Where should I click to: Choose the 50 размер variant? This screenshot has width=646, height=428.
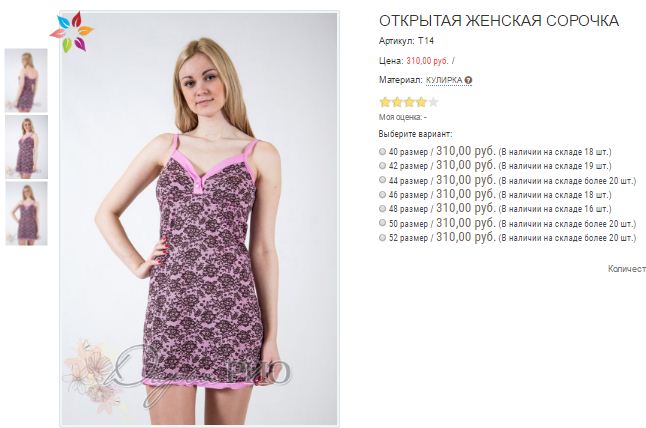click(383, 224)
